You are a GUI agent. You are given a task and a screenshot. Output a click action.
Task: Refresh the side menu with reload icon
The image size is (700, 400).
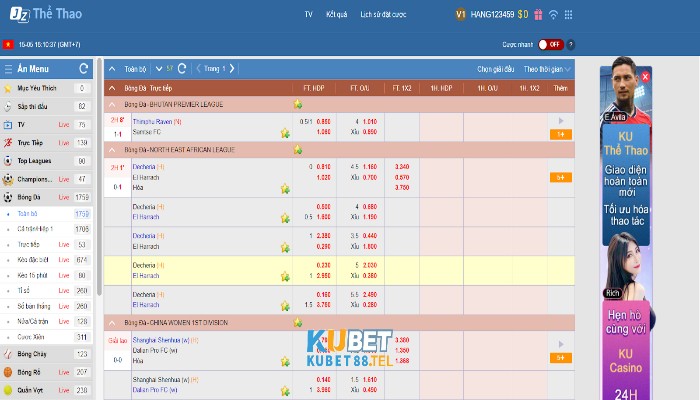pyautogui.click(x=83, y=69)
